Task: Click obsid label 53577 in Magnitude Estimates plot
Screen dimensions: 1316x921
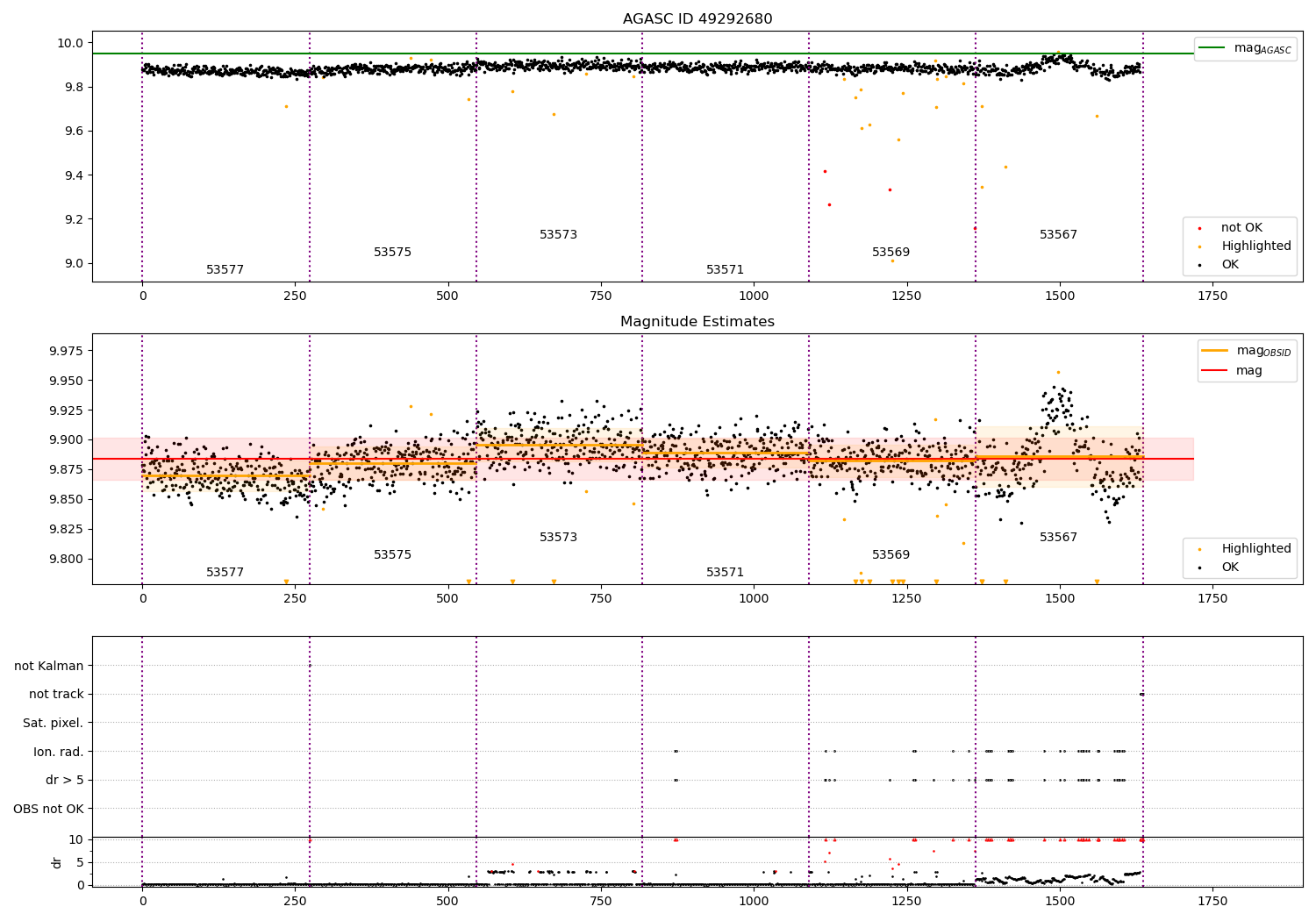Action: point(225,573)
